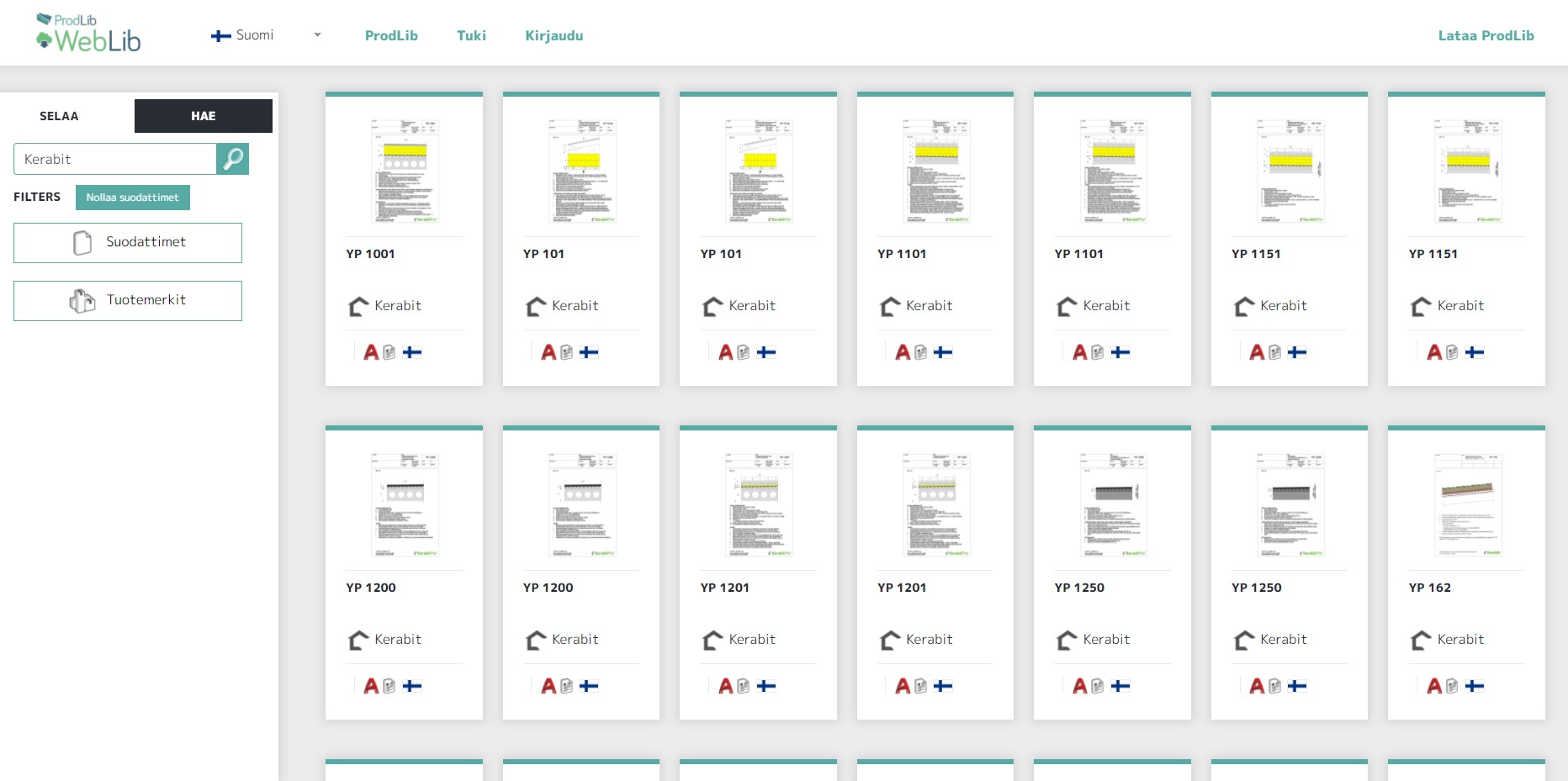This screenshot has width=1568, height=781.
Task: Focus the Kerabit search field
Action: pos(115,159)
